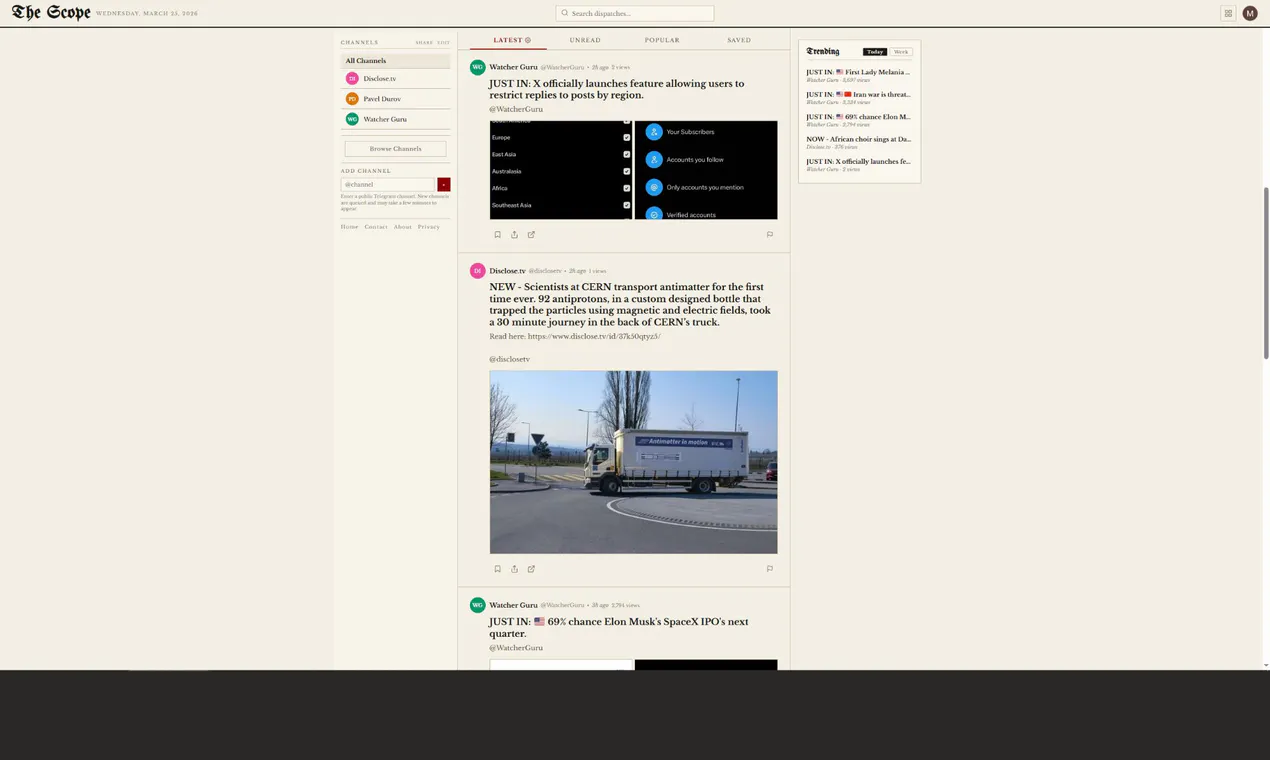Open the disclose.tv Read here URL
1270x760 pixels.
pyautogui.click(x=594, y=337)
